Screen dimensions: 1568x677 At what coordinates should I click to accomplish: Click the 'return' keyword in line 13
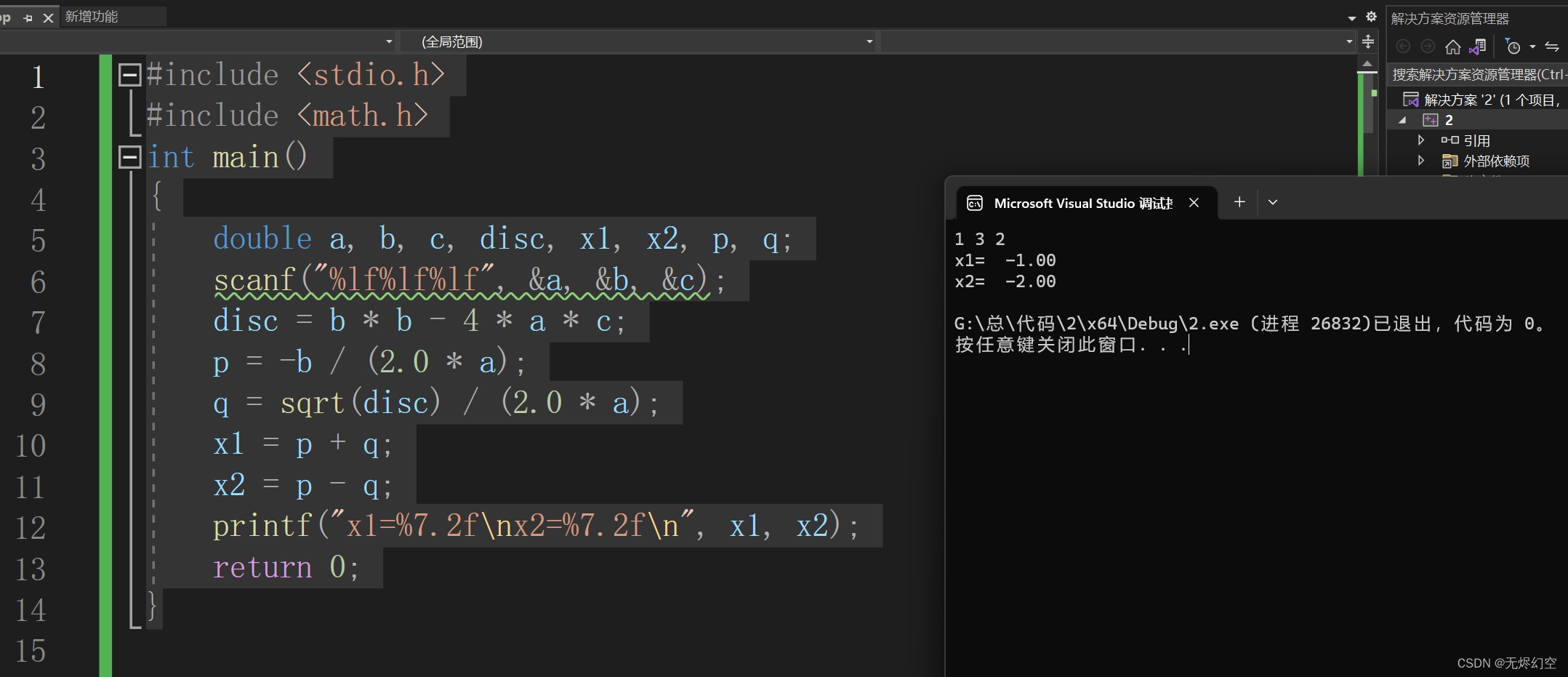262,566
